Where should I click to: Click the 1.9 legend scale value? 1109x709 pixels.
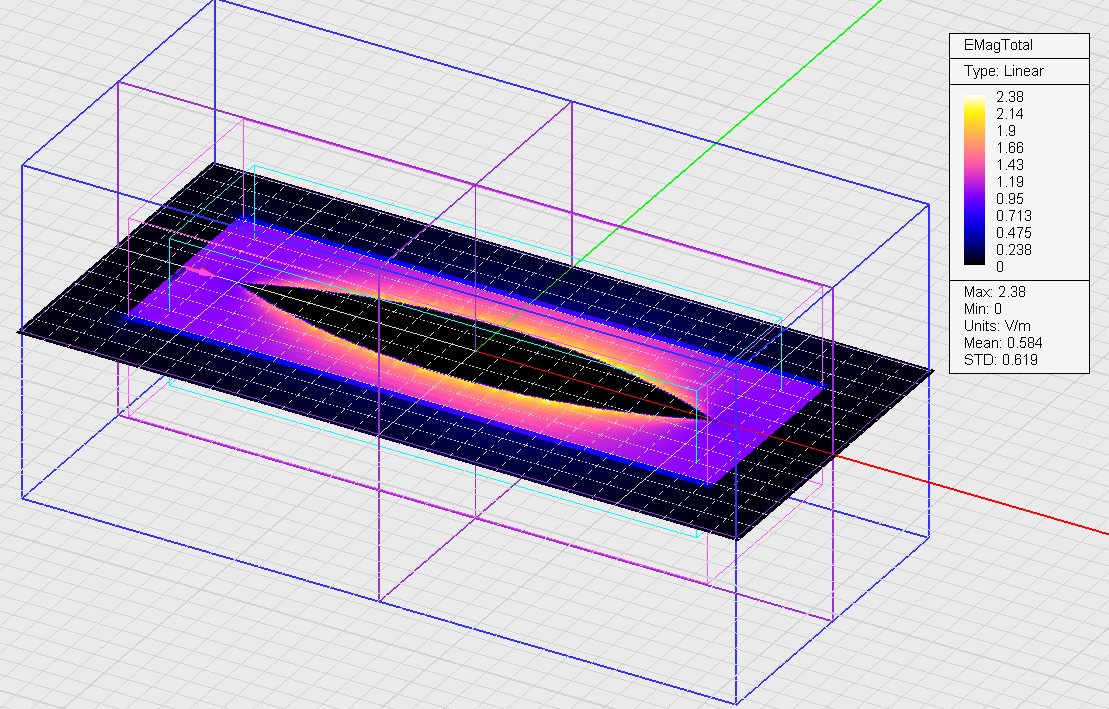coord(1004,131)
